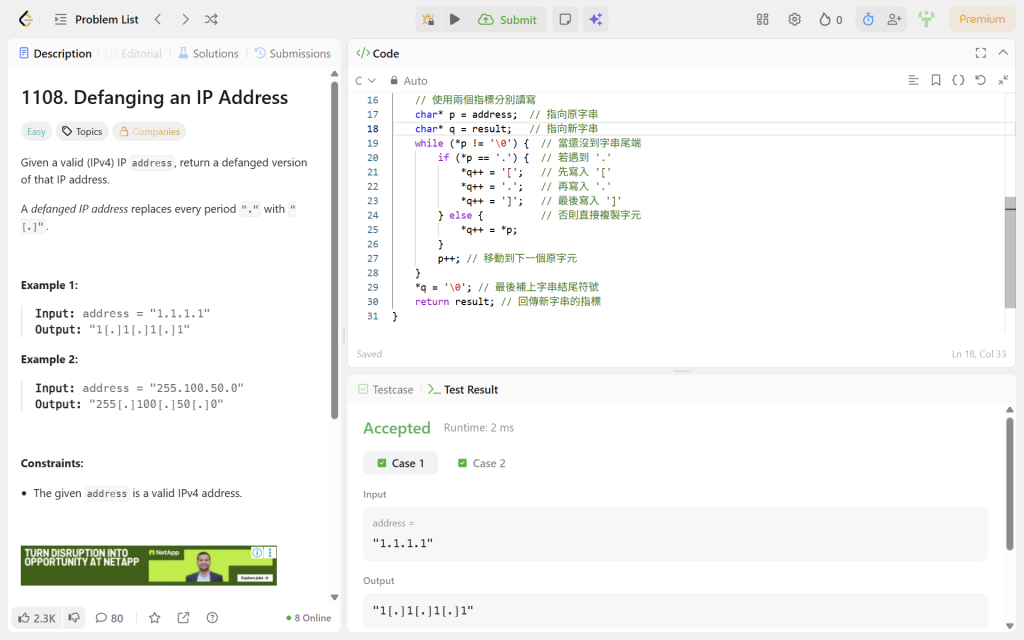Viewport: 1024px width, 640px height.
Task: Go to the previous problem arrow
Action: pyautogui.click(x=158, y=20)
